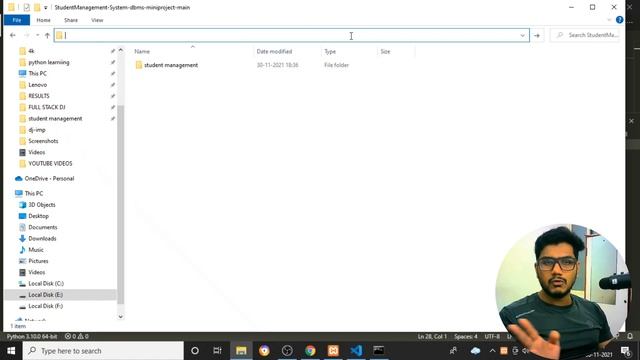Click Ln 28, Col 1 in VS Code status bar
This screenshot has width=640, height=360.
pos(432,337)
